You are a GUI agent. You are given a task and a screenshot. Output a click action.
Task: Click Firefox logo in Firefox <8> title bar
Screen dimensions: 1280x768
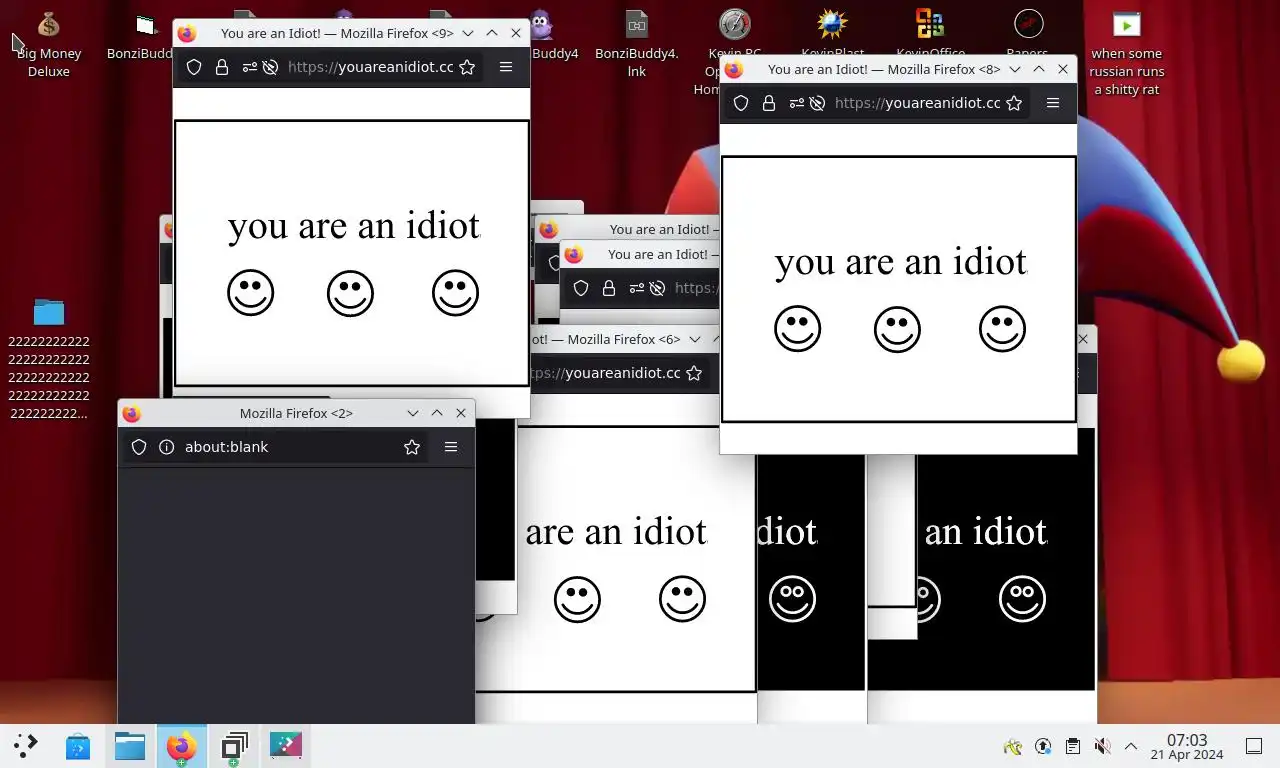click(x=733, y=69)
